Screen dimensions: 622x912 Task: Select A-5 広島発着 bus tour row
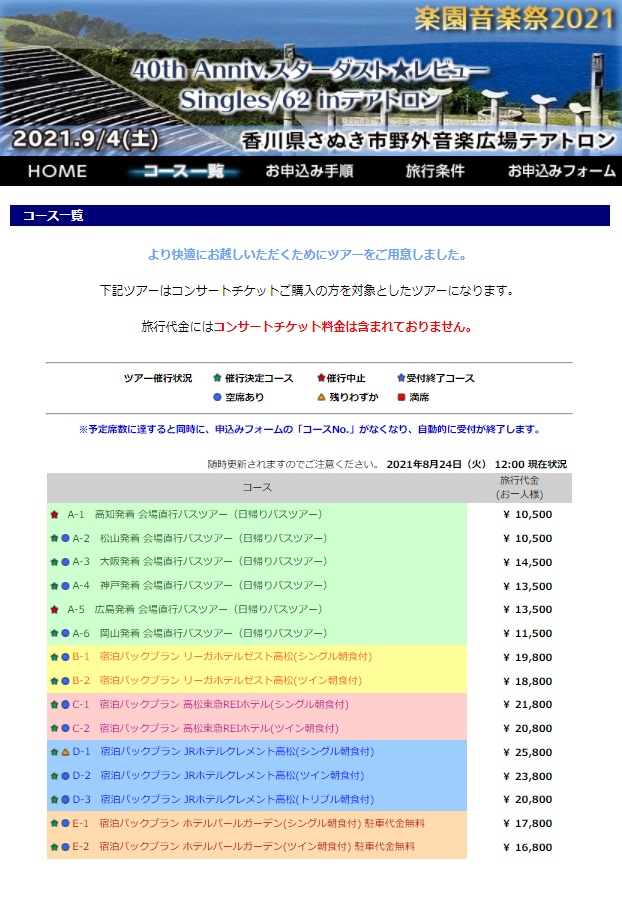pos(257,610)
